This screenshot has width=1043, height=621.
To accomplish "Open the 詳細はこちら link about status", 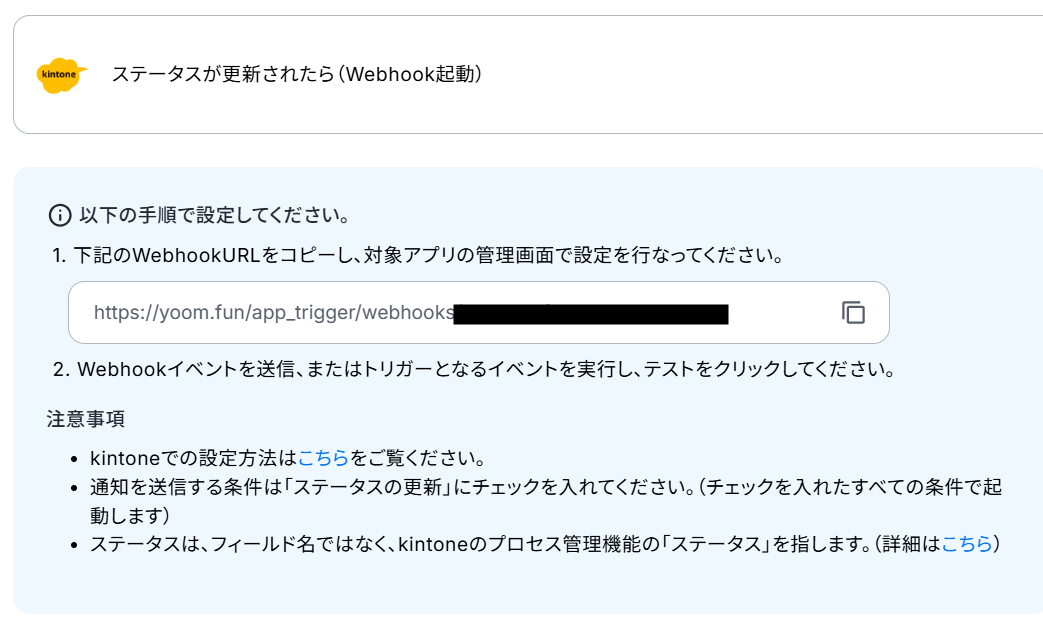I will 967,545.
